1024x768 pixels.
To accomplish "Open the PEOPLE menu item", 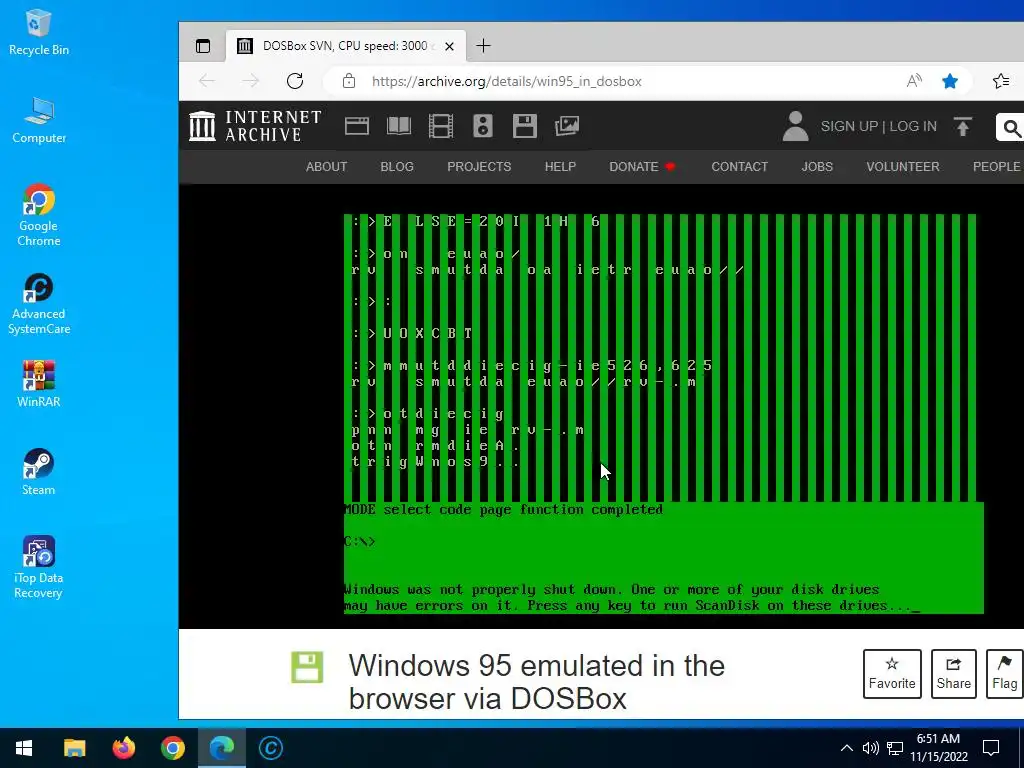I will pyautogui.click(x=997, y=167).
